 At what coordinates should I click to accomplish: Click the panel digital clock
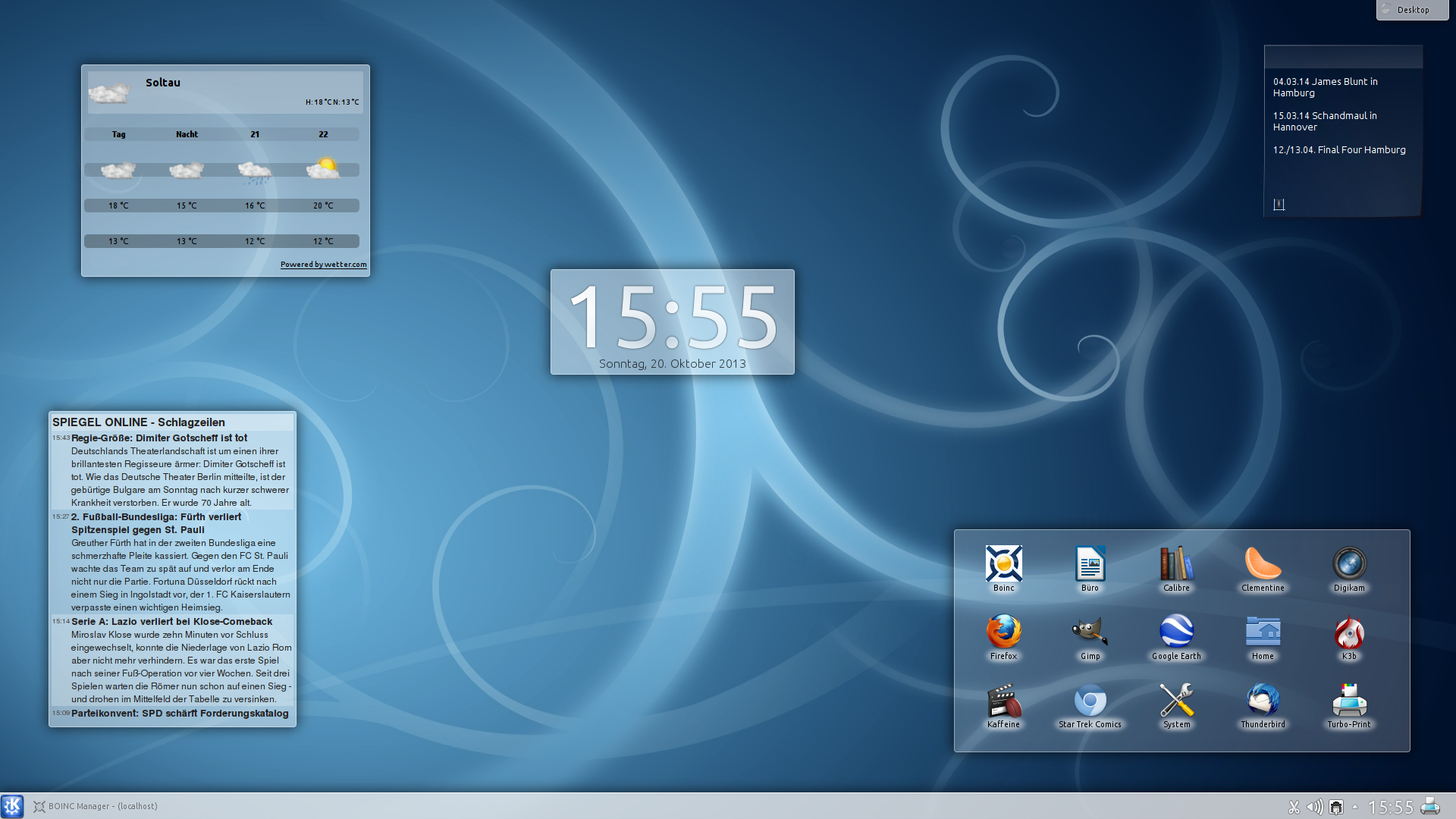[1391, 807]
